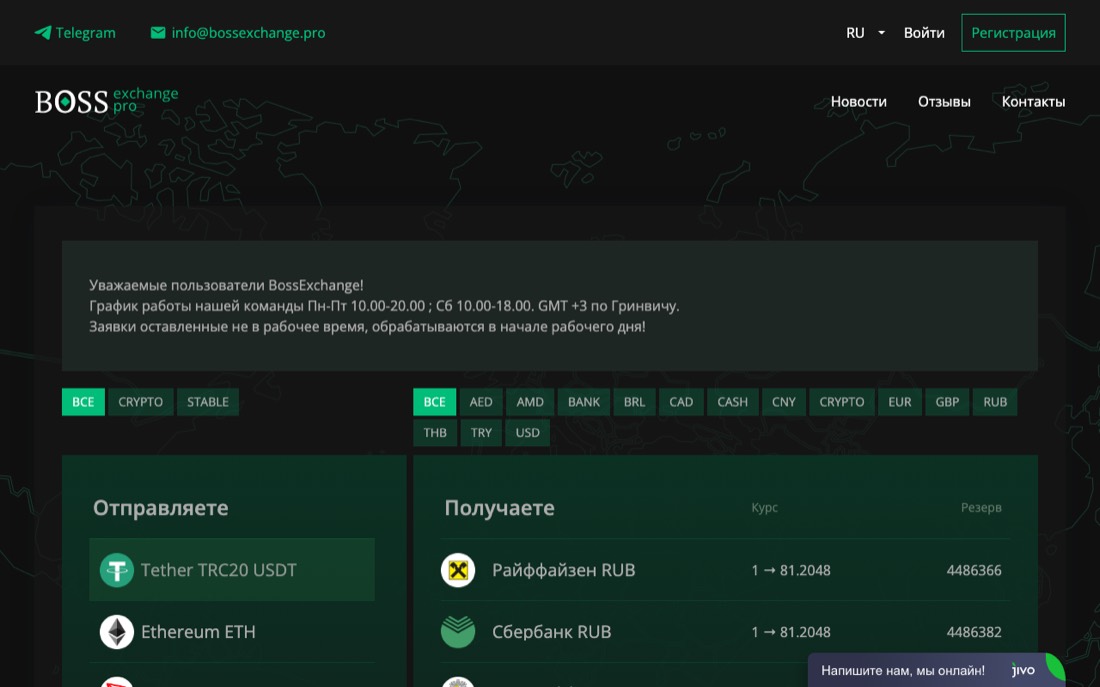Filter receiving currencies by RUB

click(x=995, y=402)
